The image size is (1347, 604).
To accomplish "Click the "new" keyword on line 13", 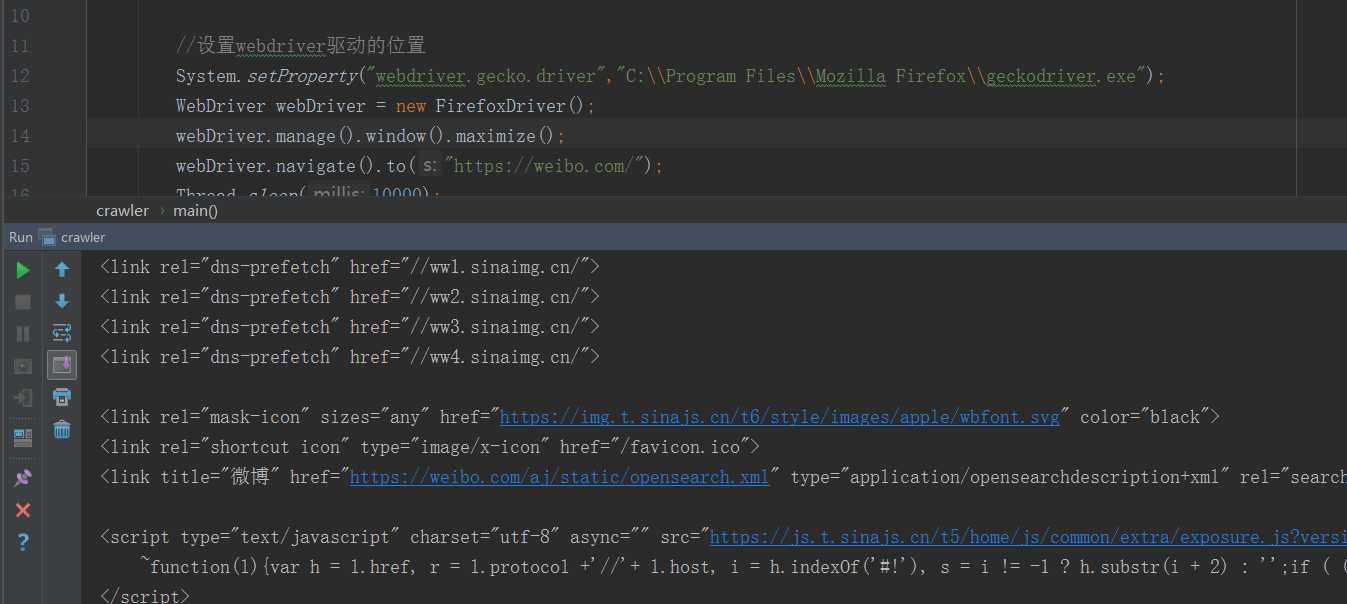I will pos(410,106).
